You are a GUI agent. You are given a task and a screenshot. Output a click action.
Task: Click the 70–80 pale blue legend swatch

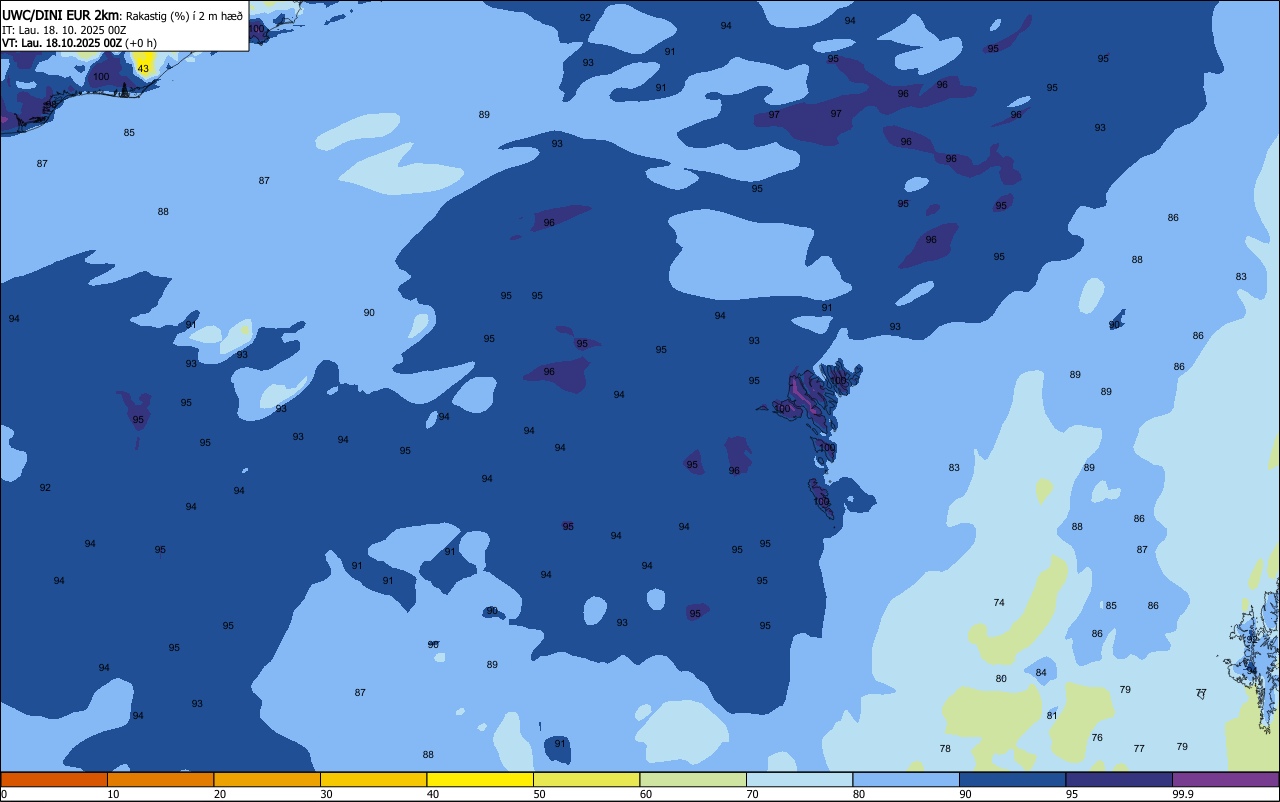click(x=799, y=779)
